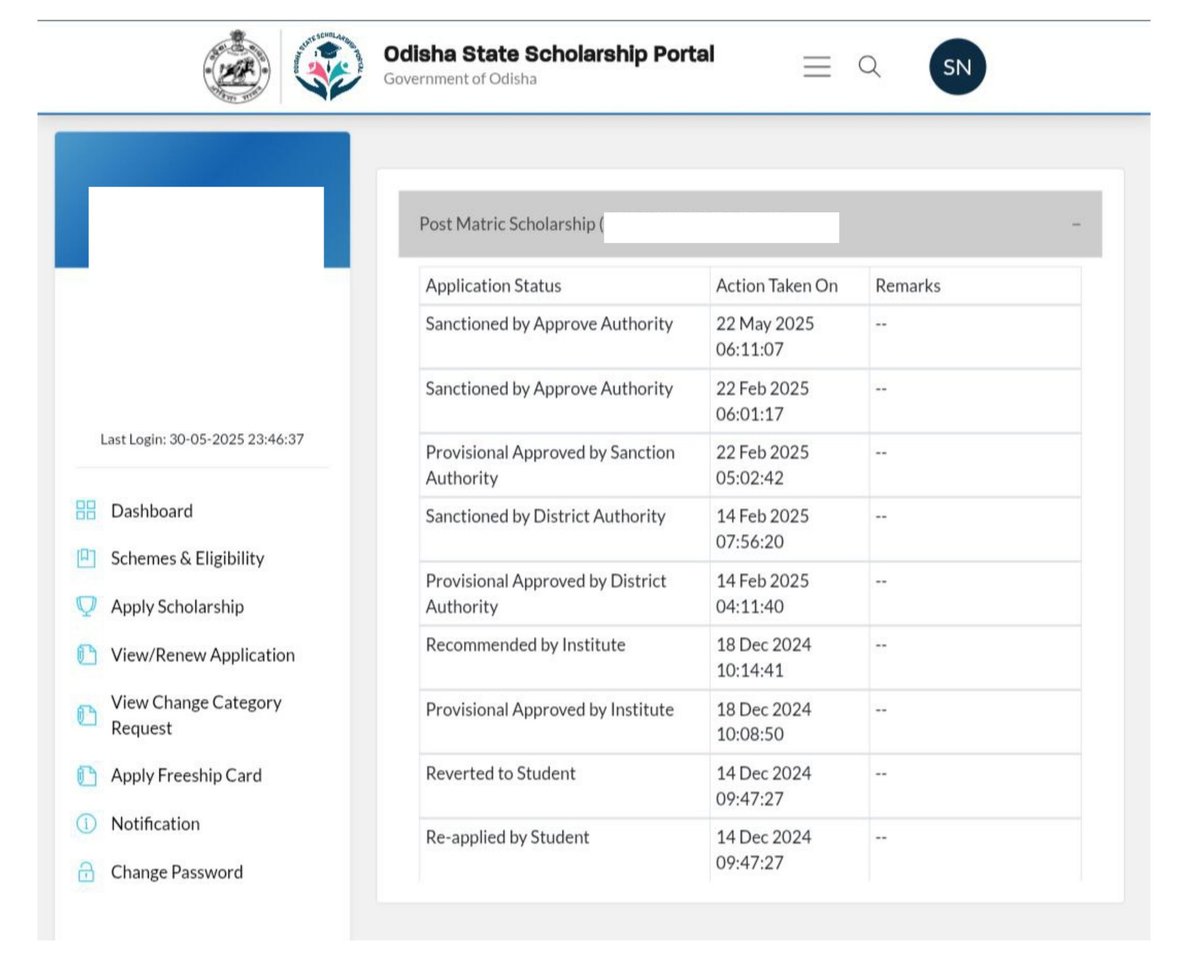
Task: Open View Change Category Request
Action: tap(197, 715)
